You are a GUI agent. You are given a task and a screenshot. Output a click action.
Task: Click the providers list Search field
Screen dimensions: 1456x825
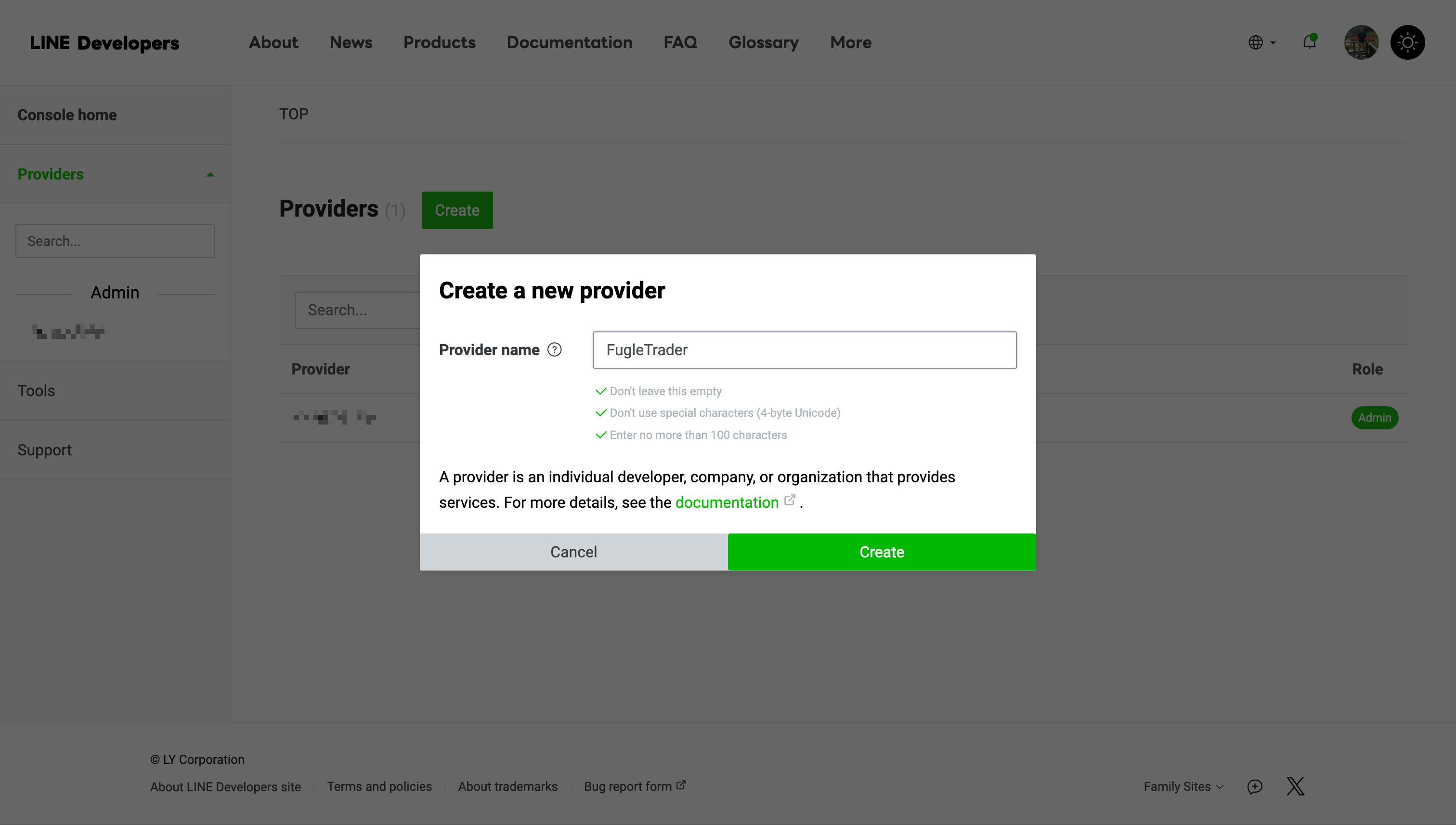358,310
